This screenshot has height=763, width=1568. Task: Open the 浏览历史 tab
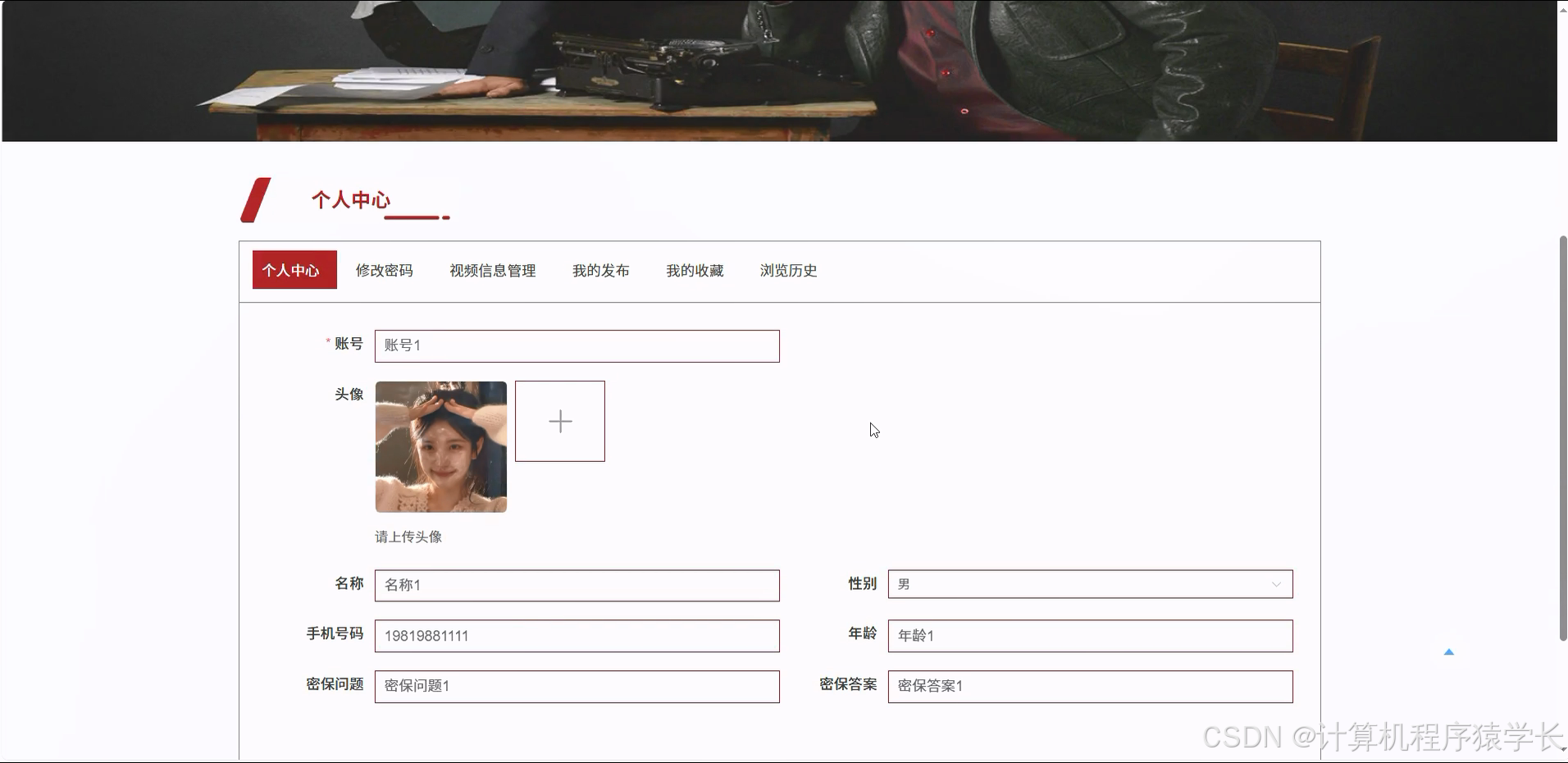[x=788, y=270]
